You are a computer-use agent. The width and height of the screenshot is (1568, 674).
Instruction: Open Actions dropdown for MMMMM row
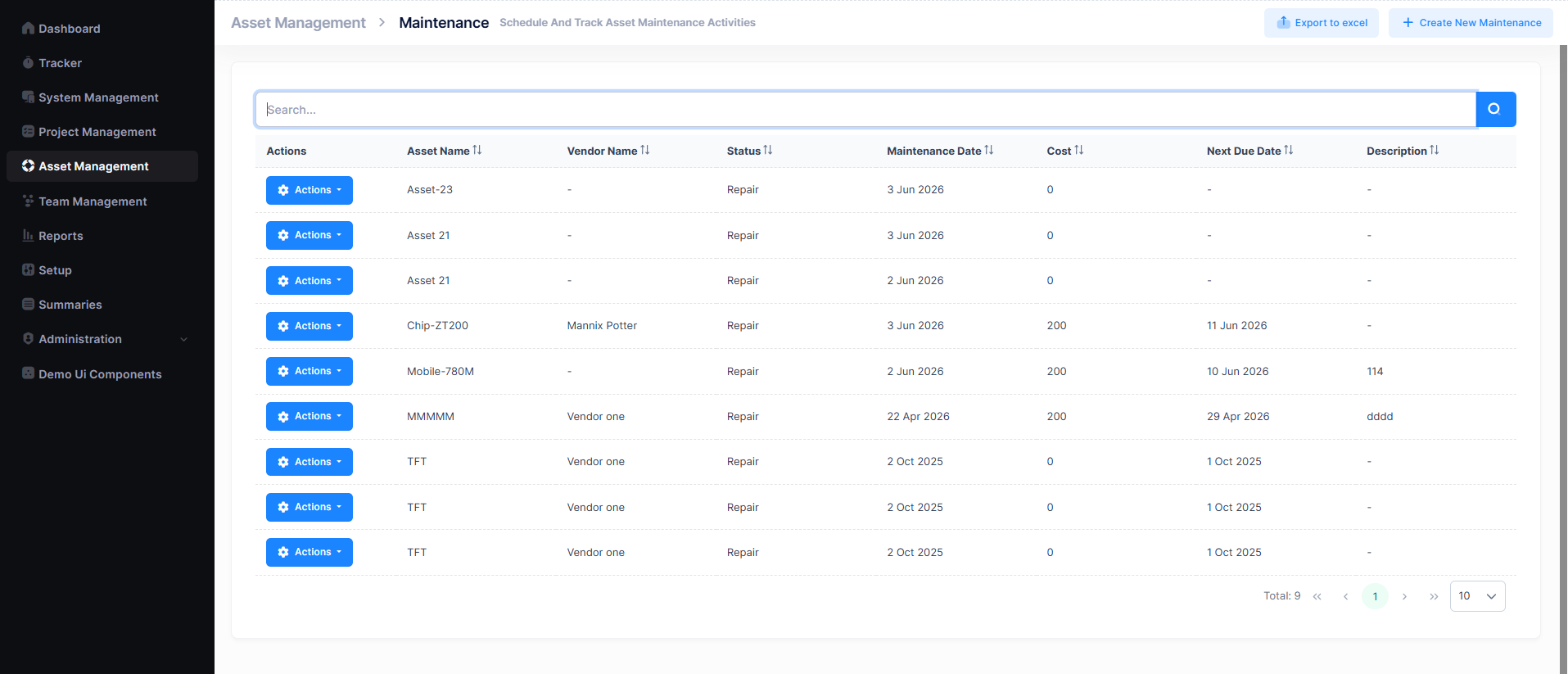pos(310,416)
